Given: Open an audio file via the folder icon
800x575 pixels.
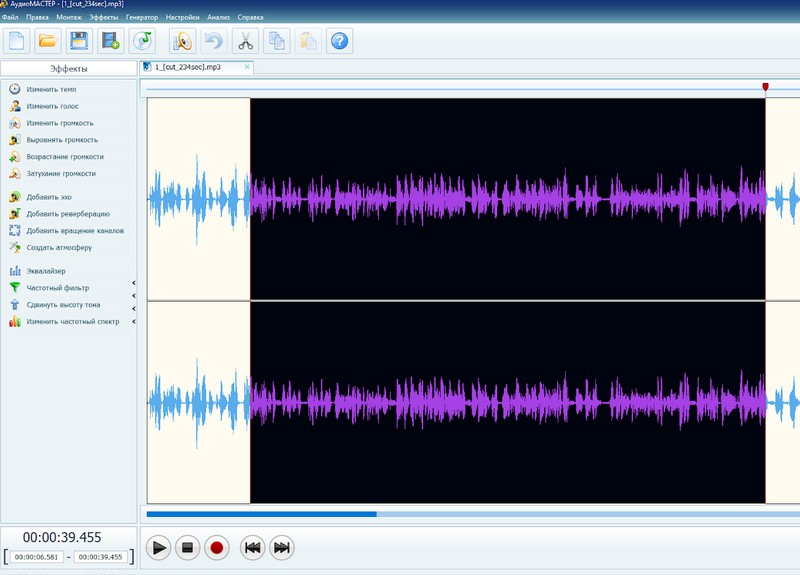Looking at the screenshot, I should pos(47,40).
